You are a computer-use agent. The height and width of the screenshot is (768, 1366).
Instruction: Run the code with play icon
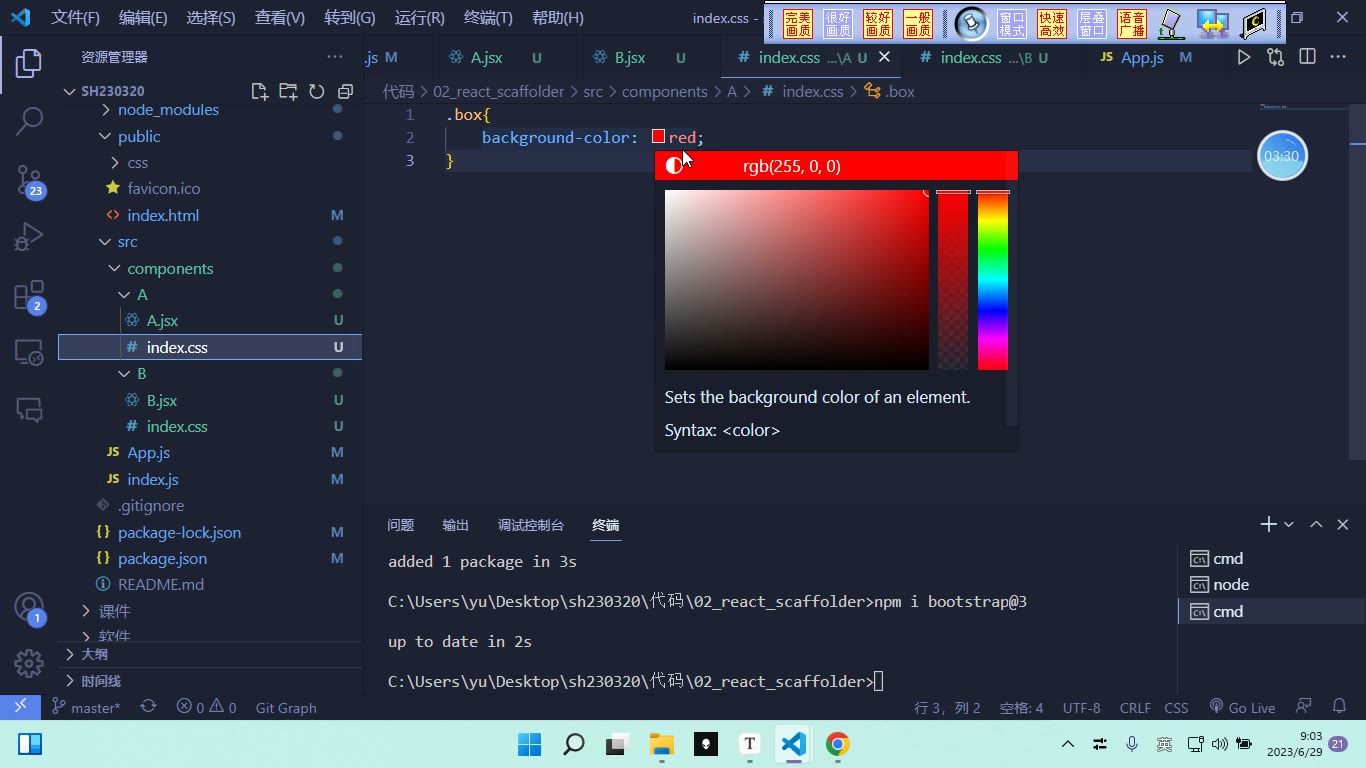pos(1243,57)
